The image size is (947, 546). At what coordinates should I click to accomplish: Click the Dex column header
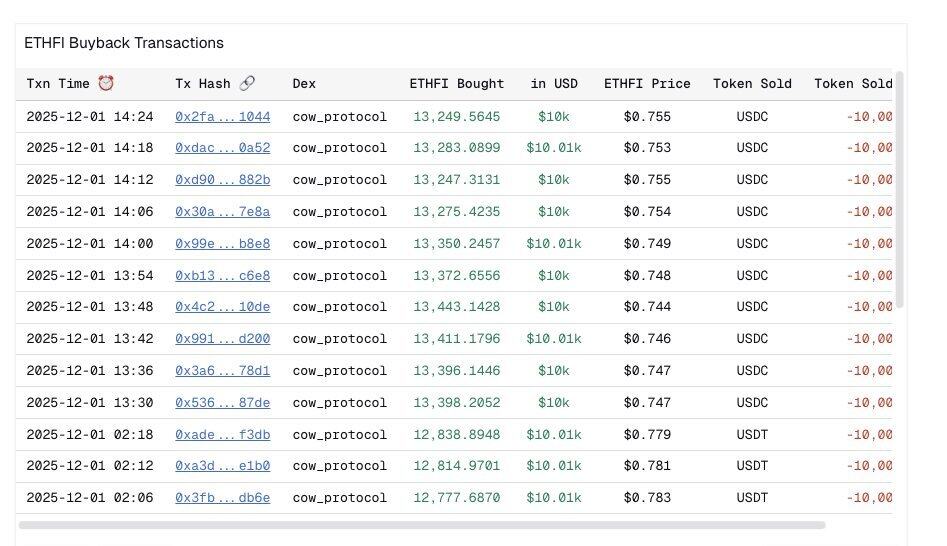tap(304, 84)
